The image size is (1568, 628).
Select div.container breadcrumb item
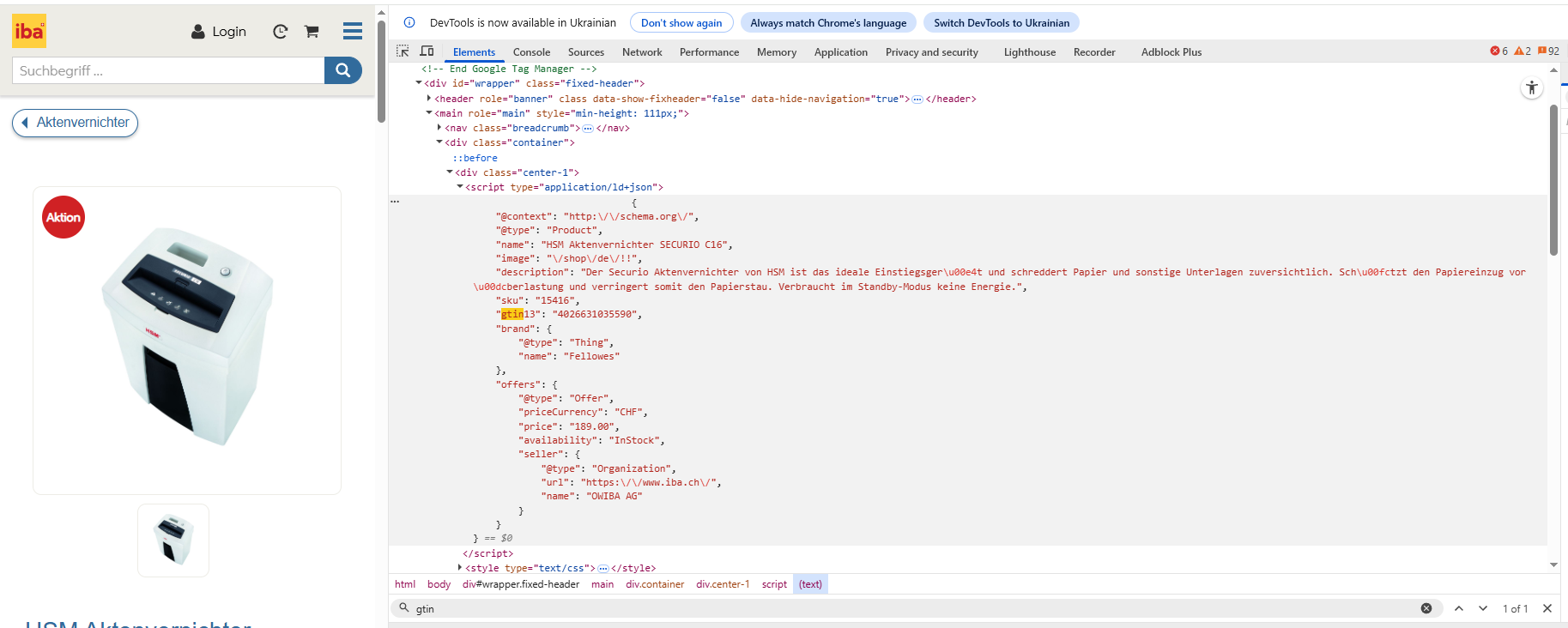click(655, 584)
